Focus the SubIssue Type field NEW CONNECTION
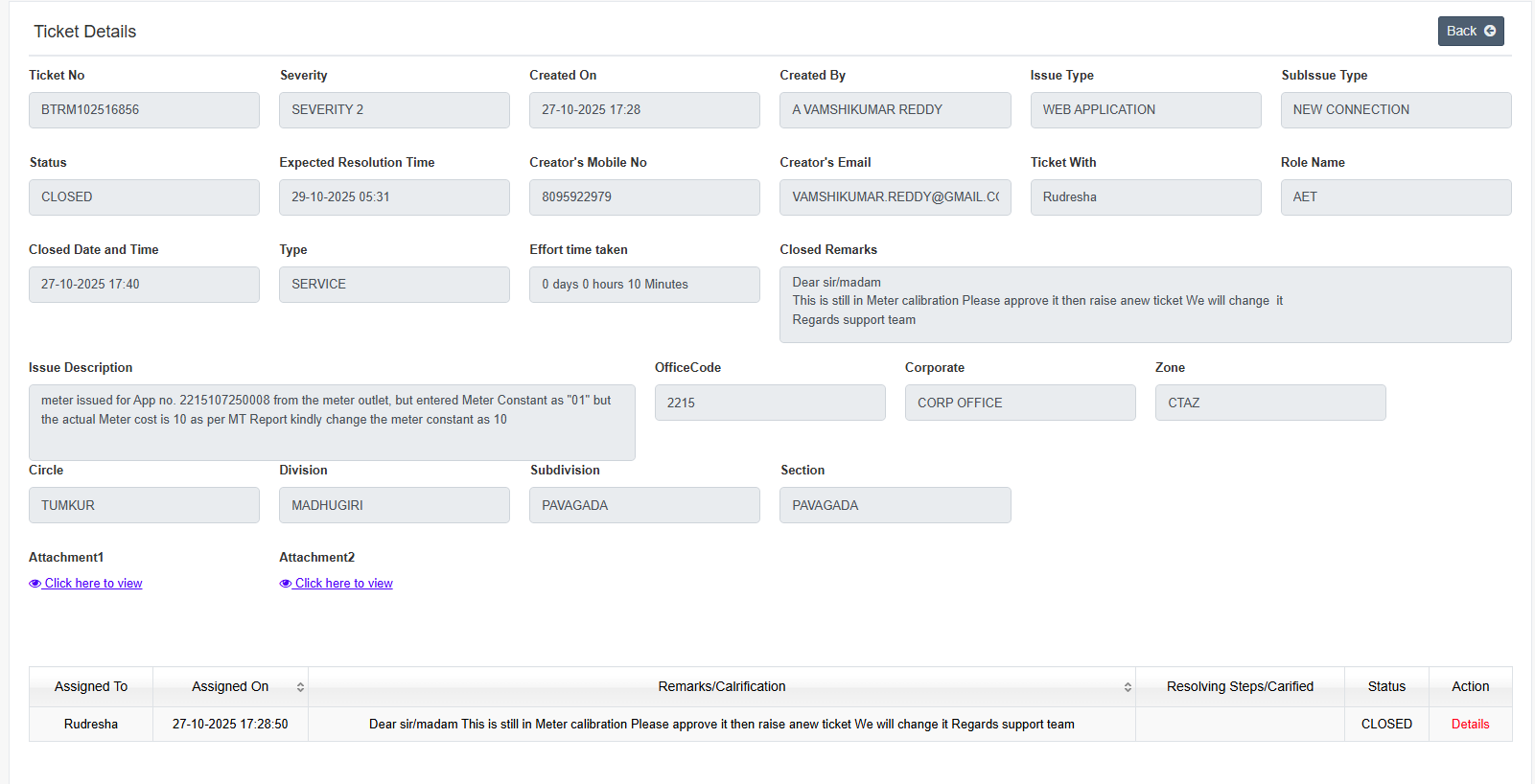This screenshot has height=784, width=1535. (x=1395, y=110)
